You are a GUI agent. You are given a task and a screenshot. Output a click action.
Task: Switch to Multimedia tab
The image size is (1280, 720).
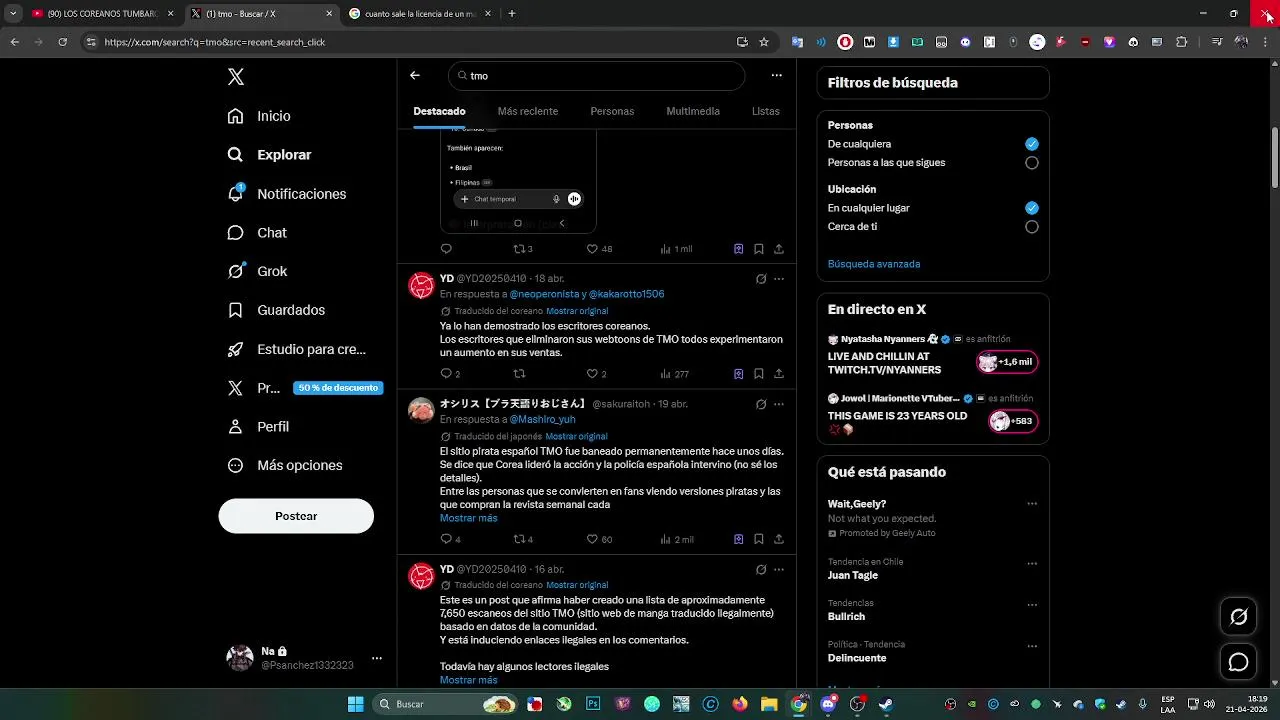point(693,111)
